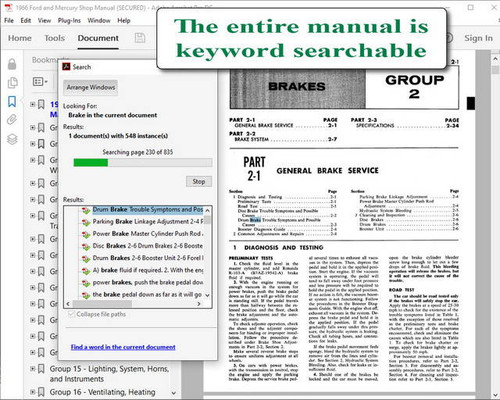Open the Page Thumbnails sidebar icon
This screenshot has height=400, width=500.
coord(12,83)
